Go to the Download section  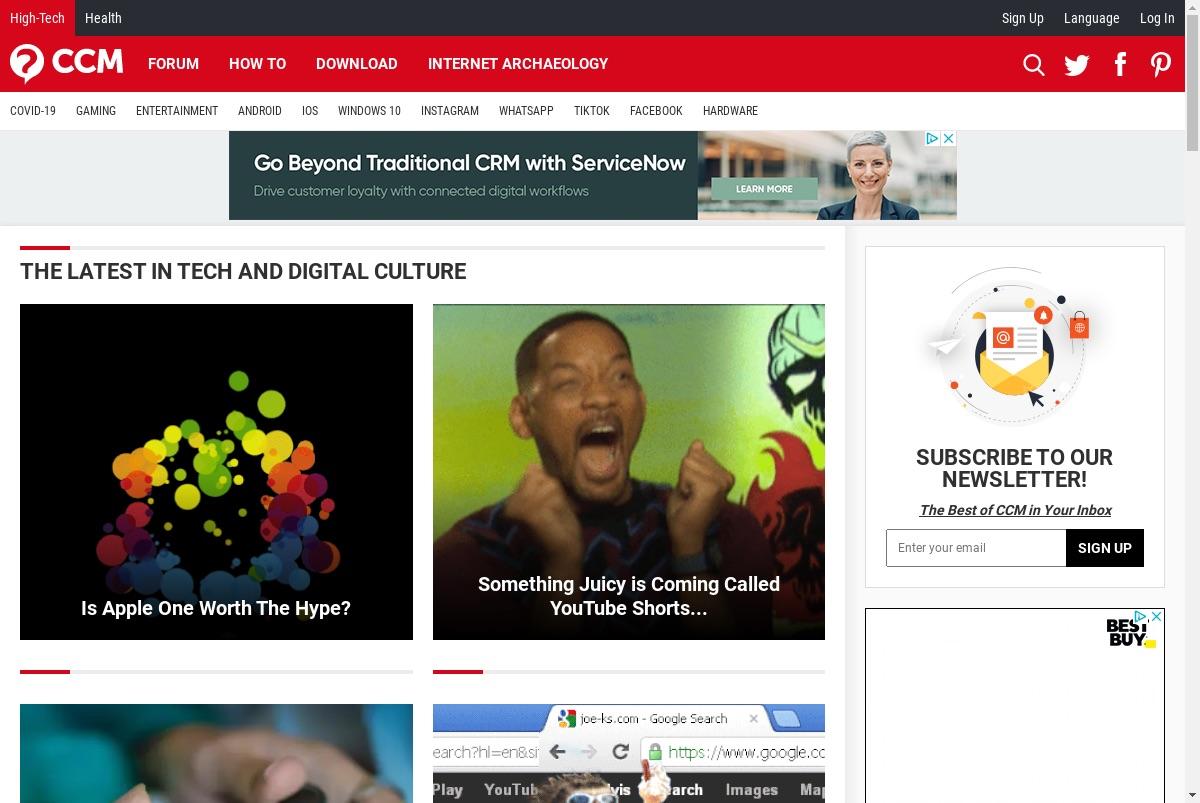pyautogui.click(x=357, y=64)
